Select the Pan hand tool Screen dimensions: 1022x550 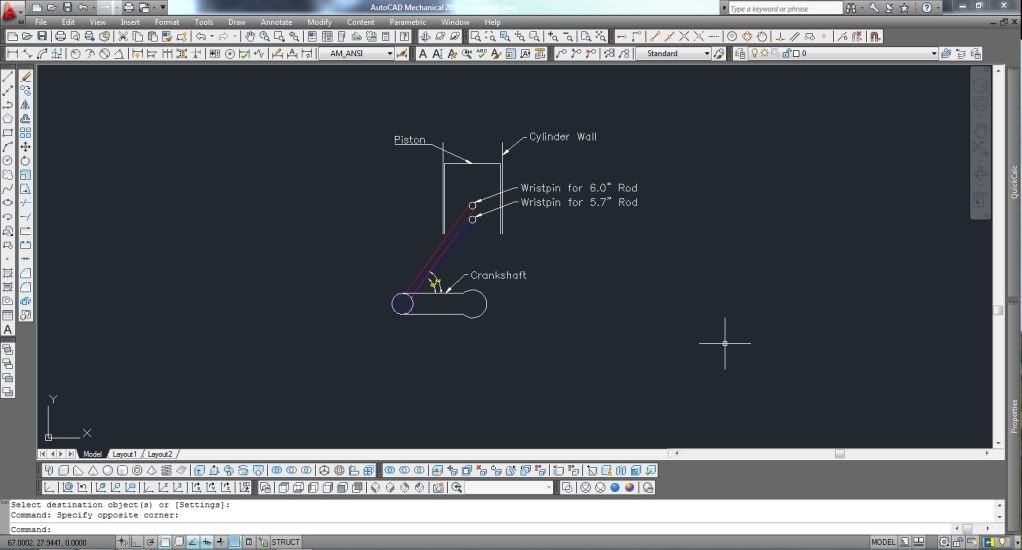249,37
